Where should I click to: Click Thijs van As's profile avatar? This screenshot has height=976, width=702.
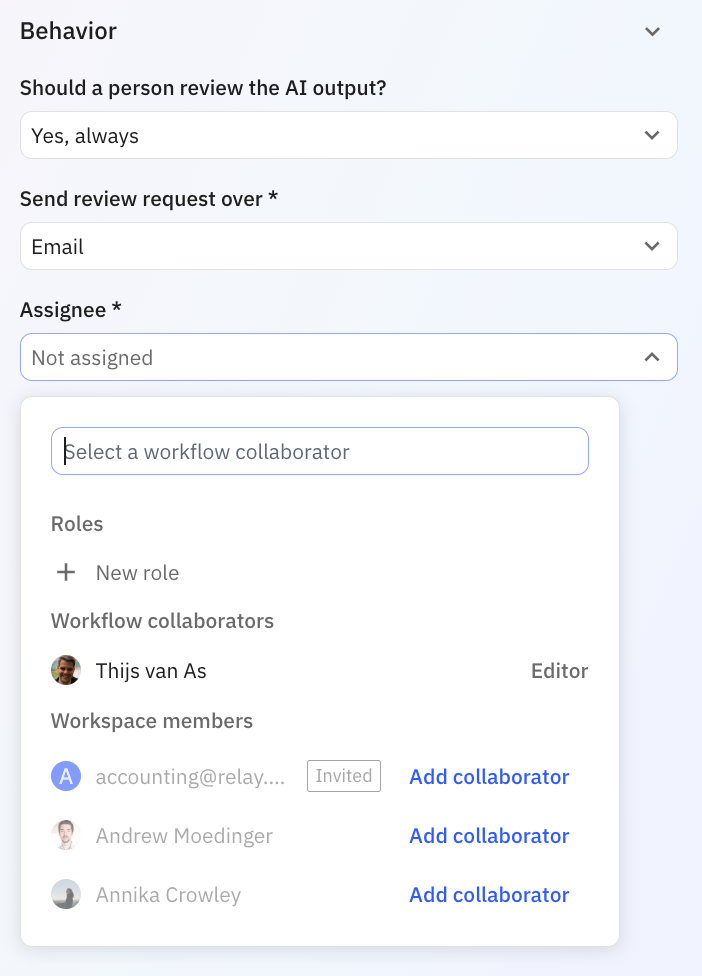point(66,670)
